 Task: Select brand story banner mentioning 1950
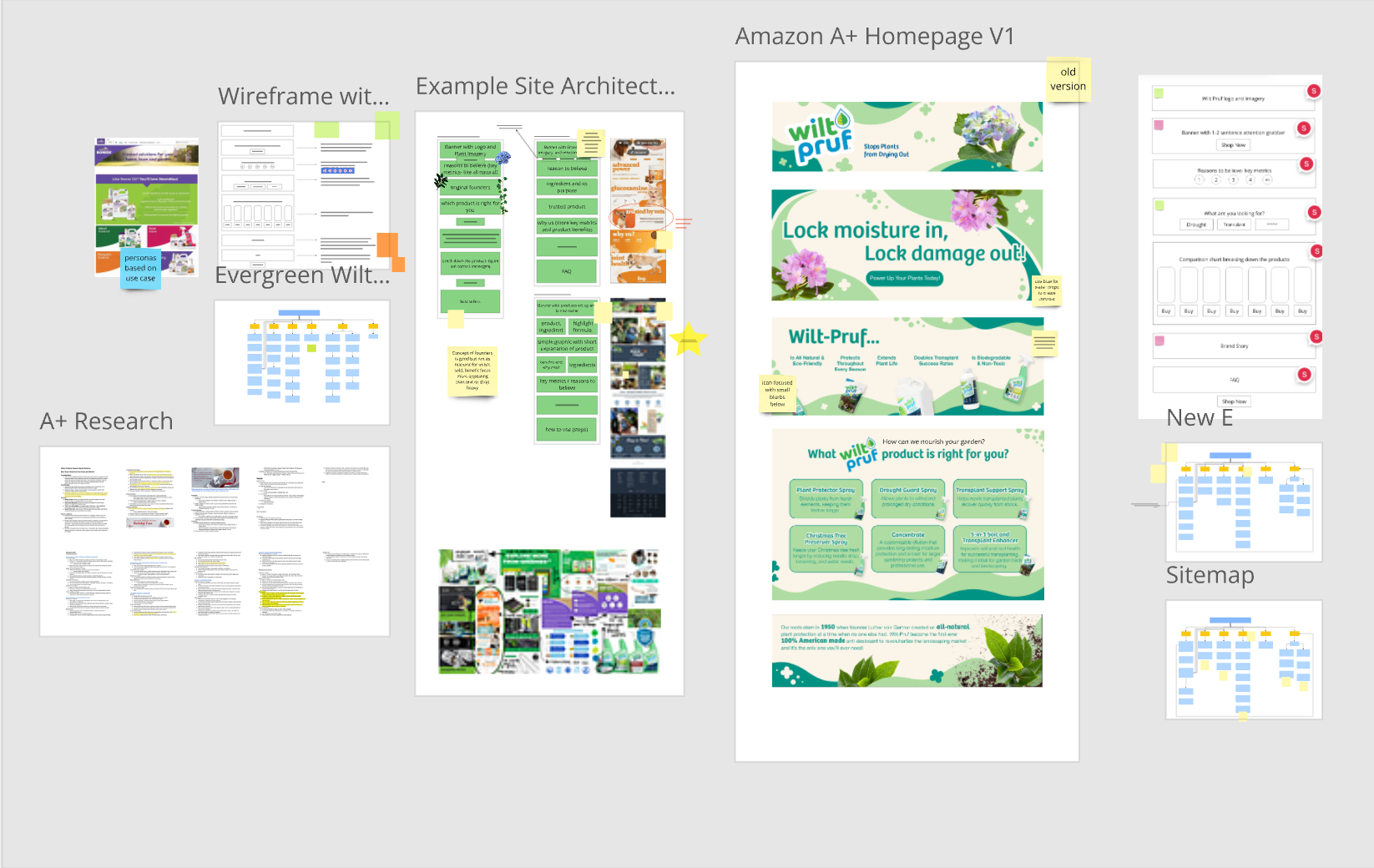[x=907, y=651]
